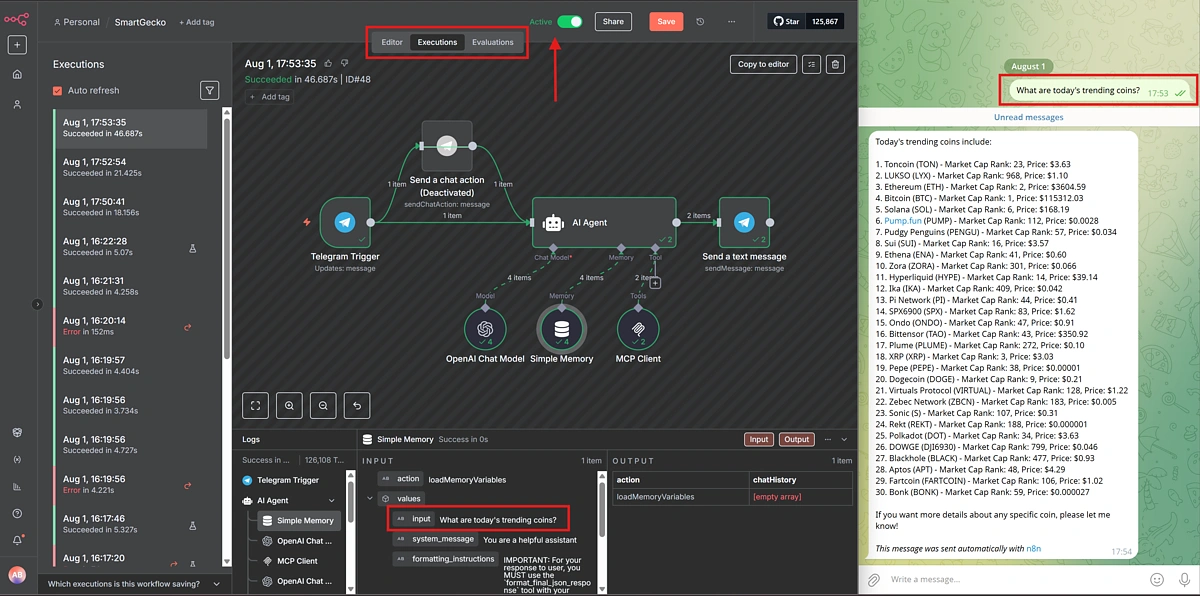Click the Copy to editor button
The height and width of the screenshot is (596, 1200).
pyautogui.click(x=763, y=64)
